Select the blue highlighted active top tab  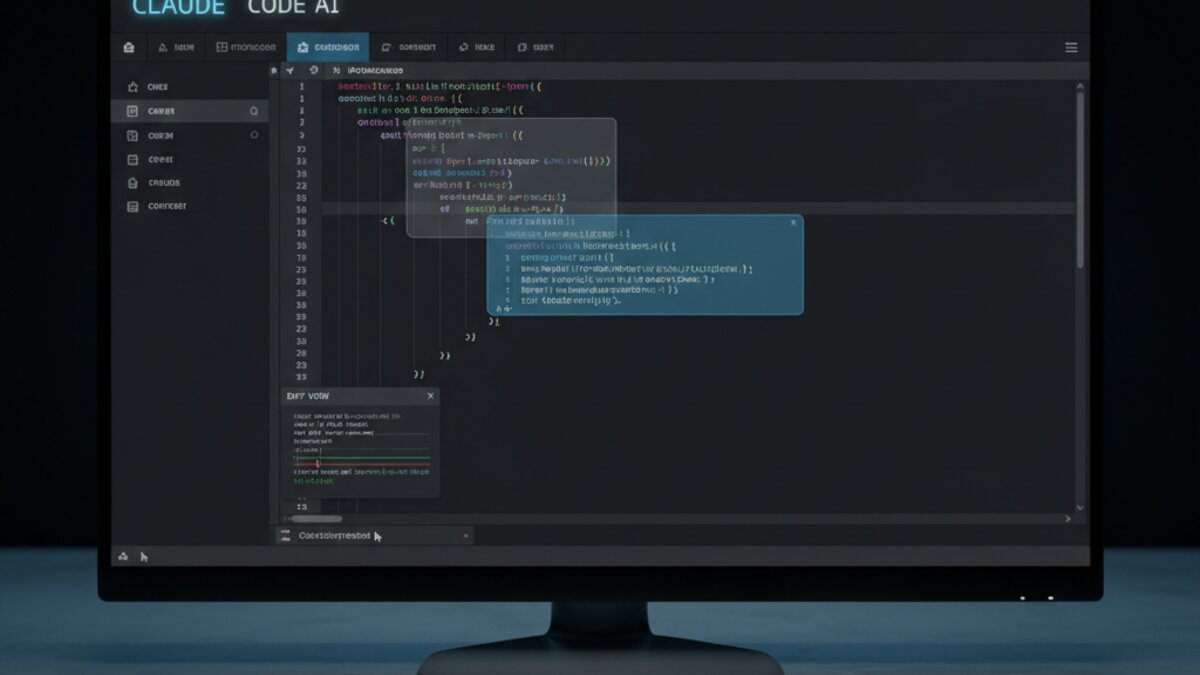(328, 47)
